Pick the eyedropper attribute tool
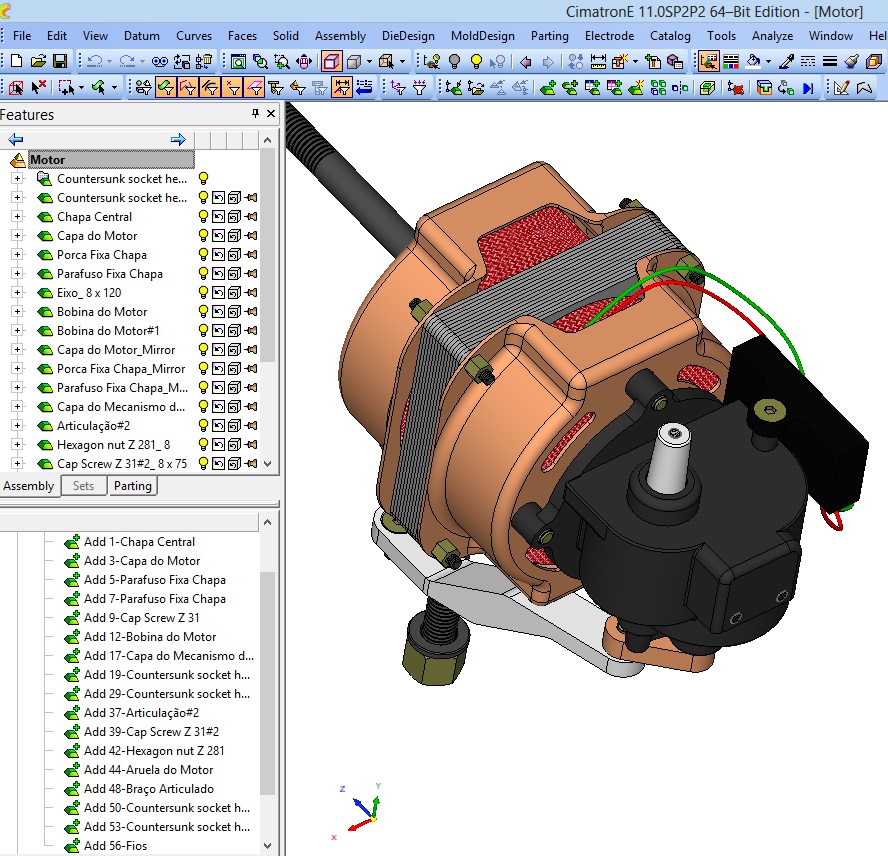This screenshot has height=856, width=888. pyautogui.click(x=786, y=61)
